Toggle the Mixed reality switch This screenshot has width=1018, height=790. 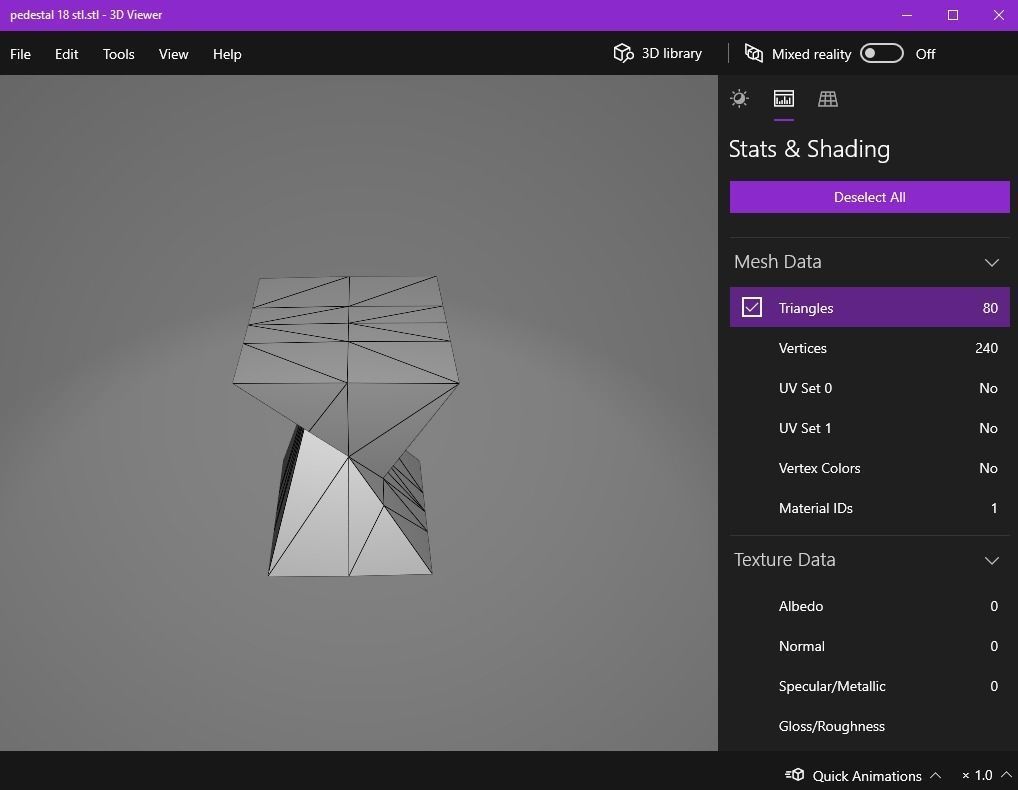tap(882, 53)
